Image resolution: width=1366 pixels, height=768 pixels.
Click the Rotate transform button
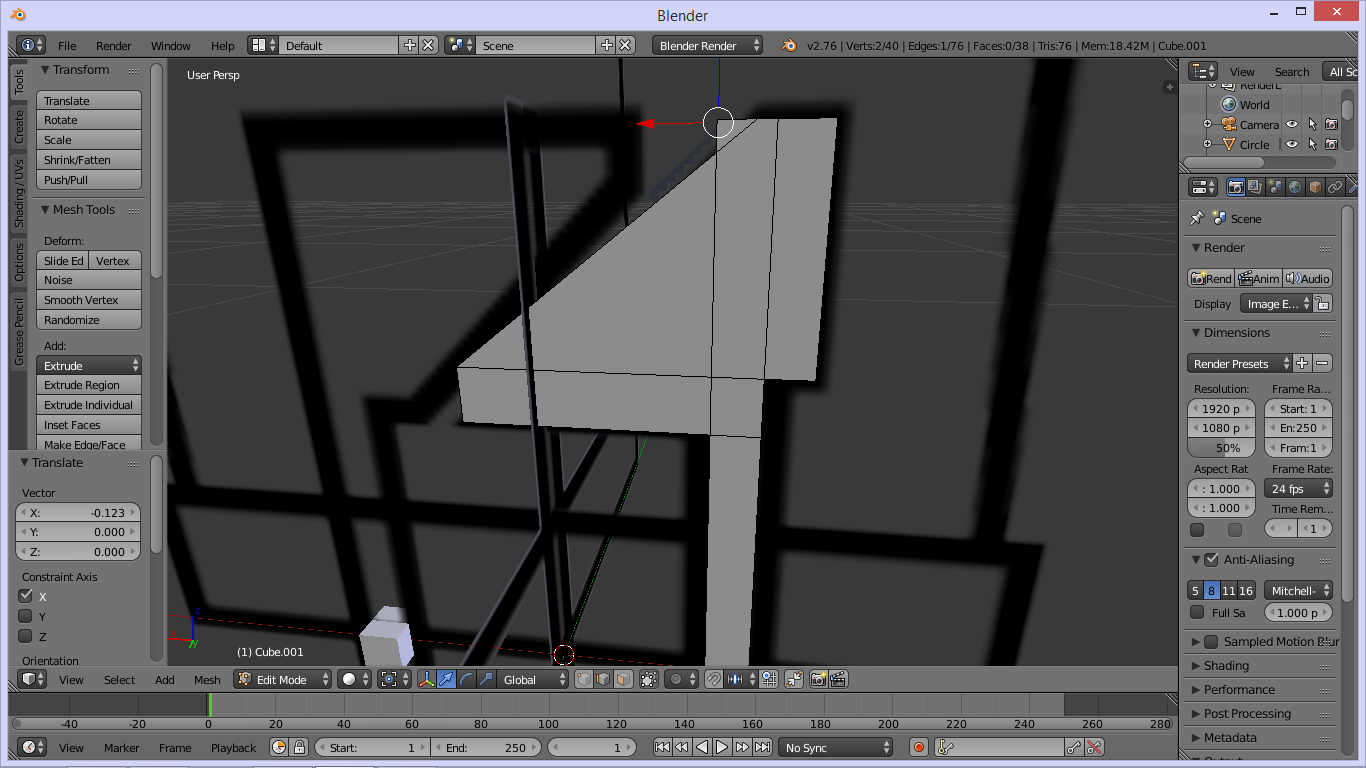point(89,120)
